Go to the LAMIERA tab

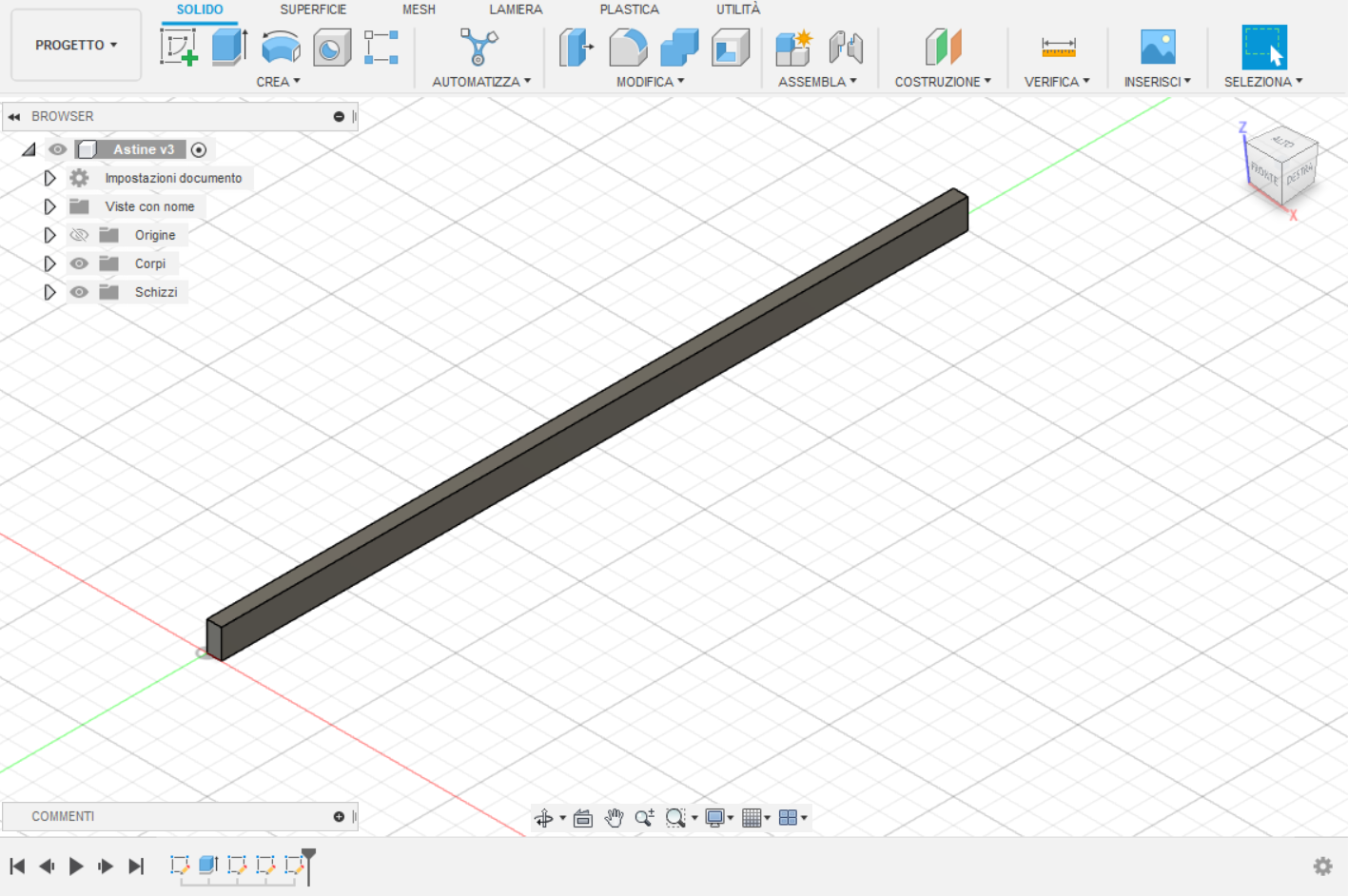click(516, 10)
